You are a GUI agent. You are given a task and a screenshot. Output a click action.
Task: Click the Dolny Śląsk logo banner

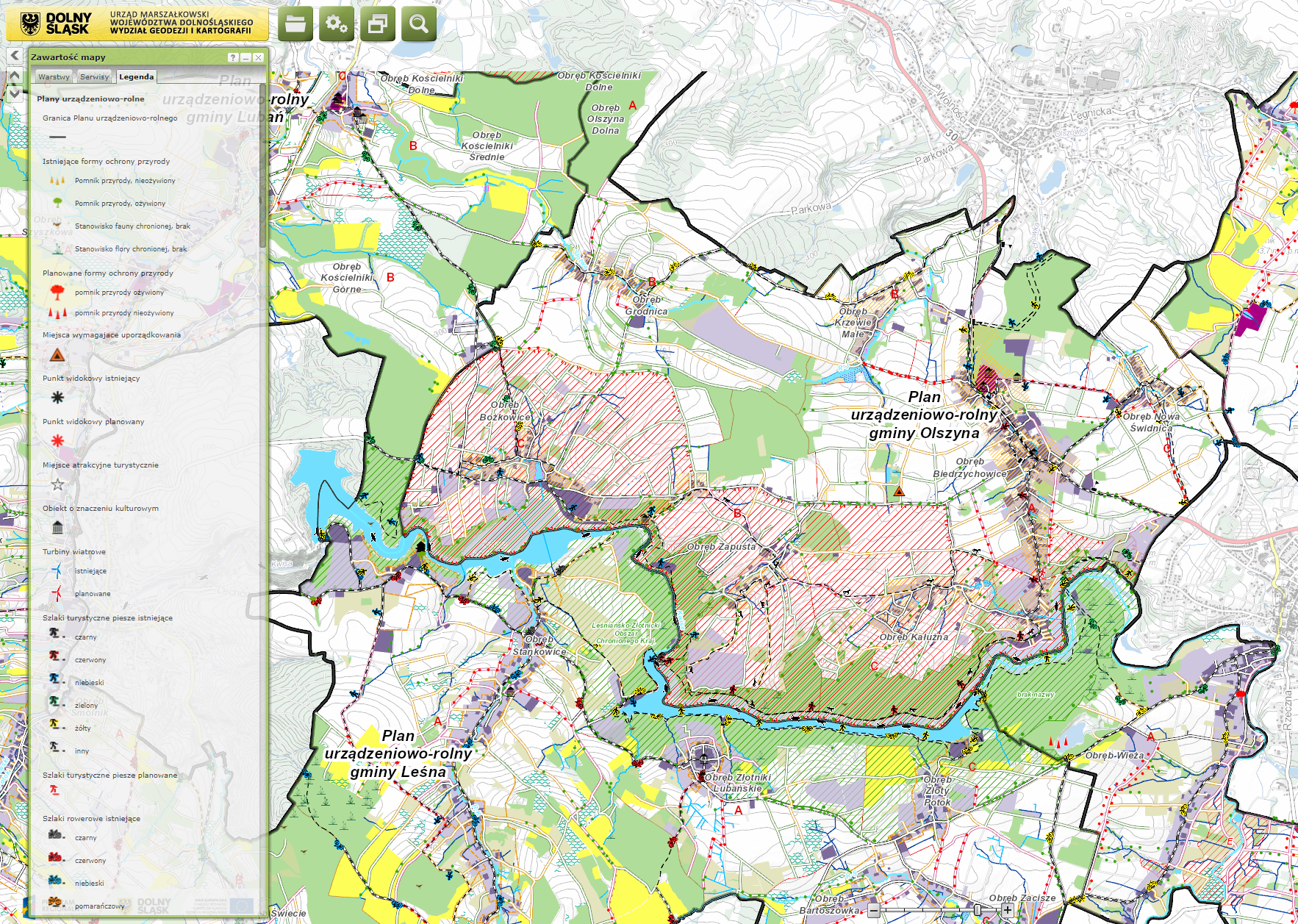click(x=137, y=24)
